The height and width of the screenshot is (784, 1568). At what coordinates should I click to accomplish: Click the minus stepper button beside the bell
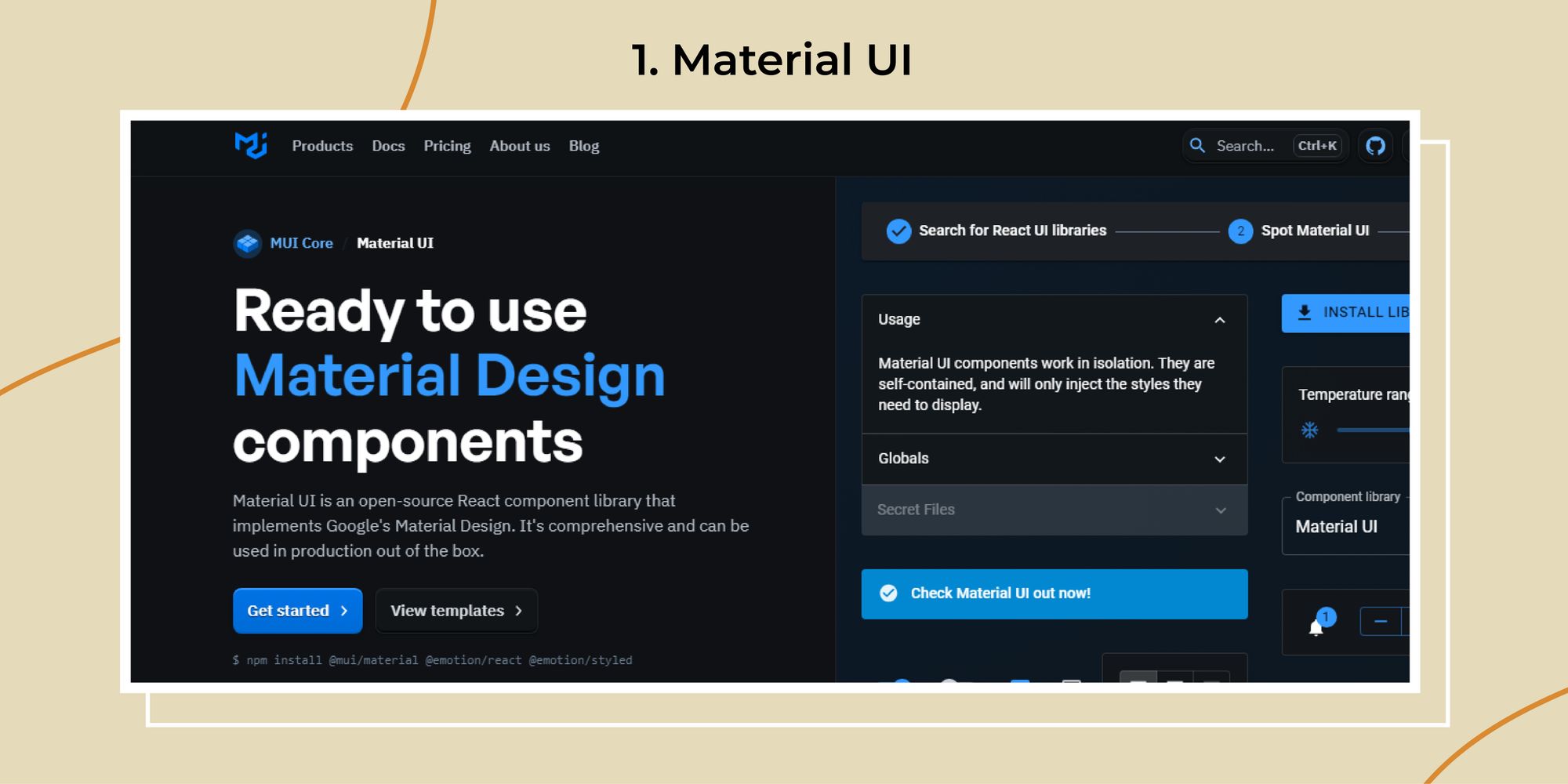click(1381, 622)
